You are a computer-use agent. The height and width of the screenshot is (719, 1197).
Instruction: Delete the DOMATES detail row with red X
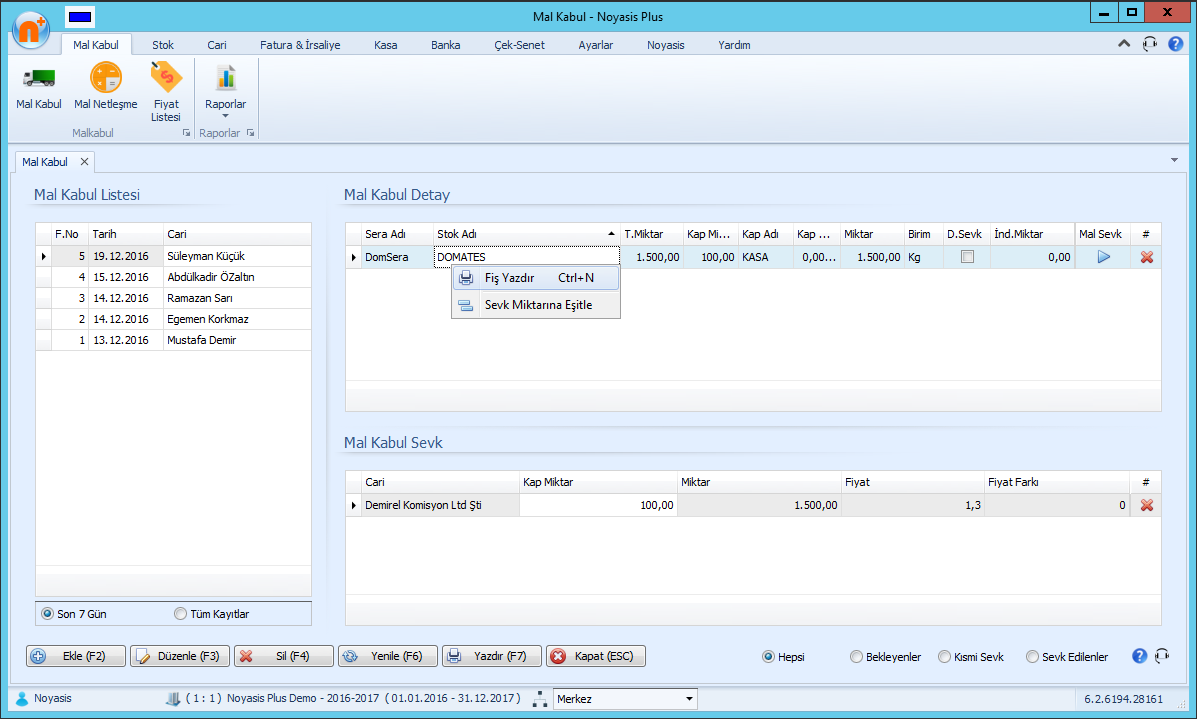point(1147,257)
